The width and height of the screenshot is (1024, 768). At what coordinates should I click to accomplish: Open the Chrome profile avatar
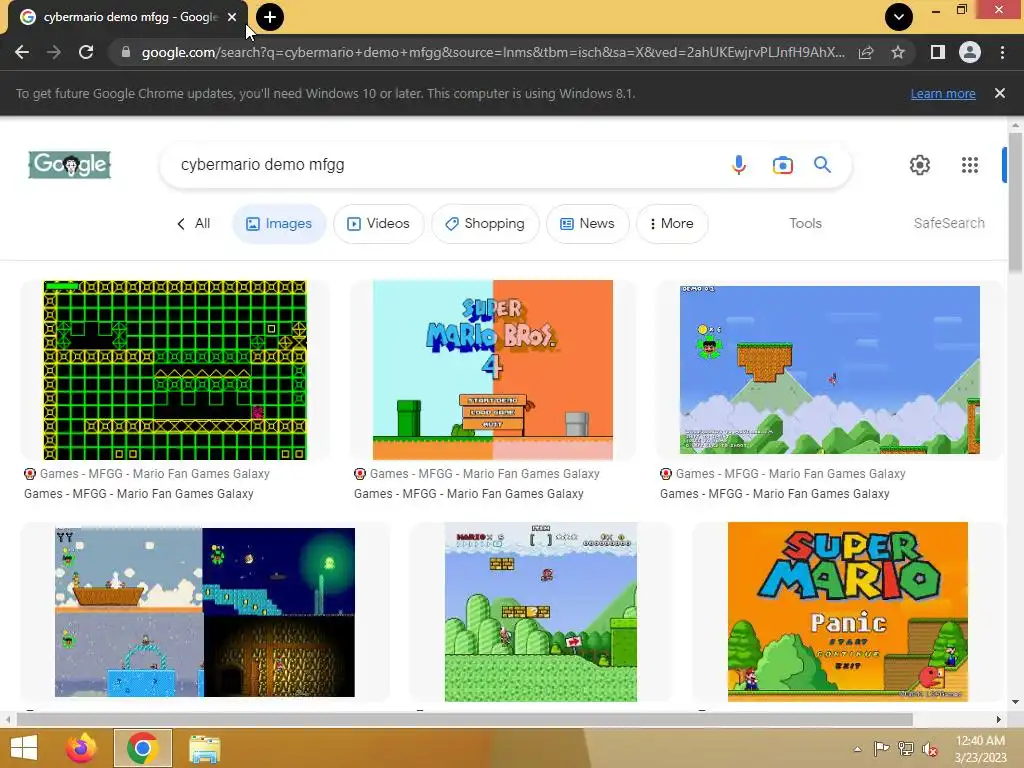pos(970,52)
